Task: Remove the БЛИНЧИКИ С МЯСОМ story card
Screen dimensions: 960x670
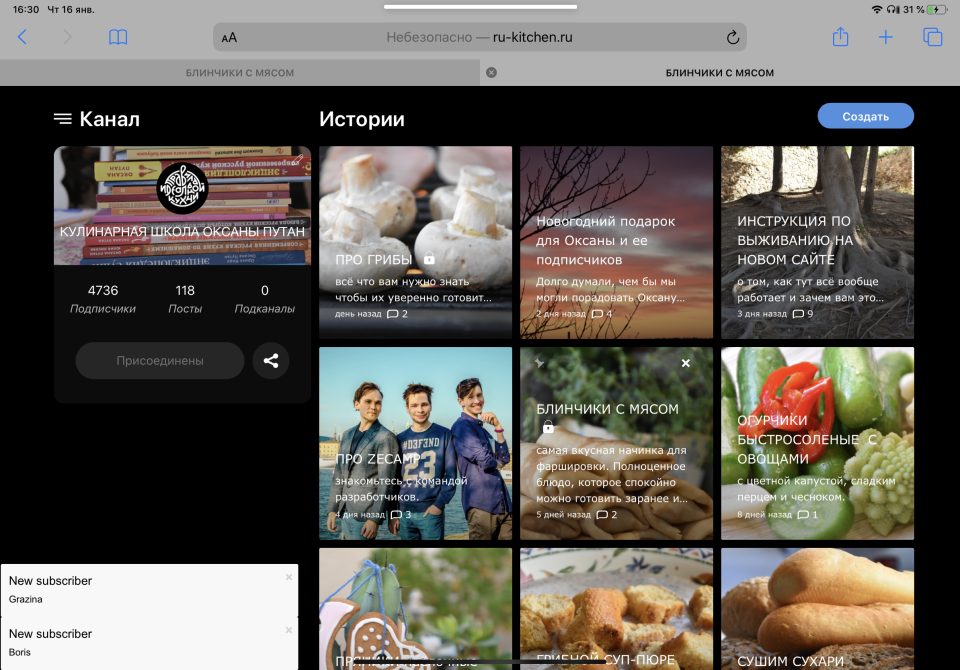Action: (686, 363)
